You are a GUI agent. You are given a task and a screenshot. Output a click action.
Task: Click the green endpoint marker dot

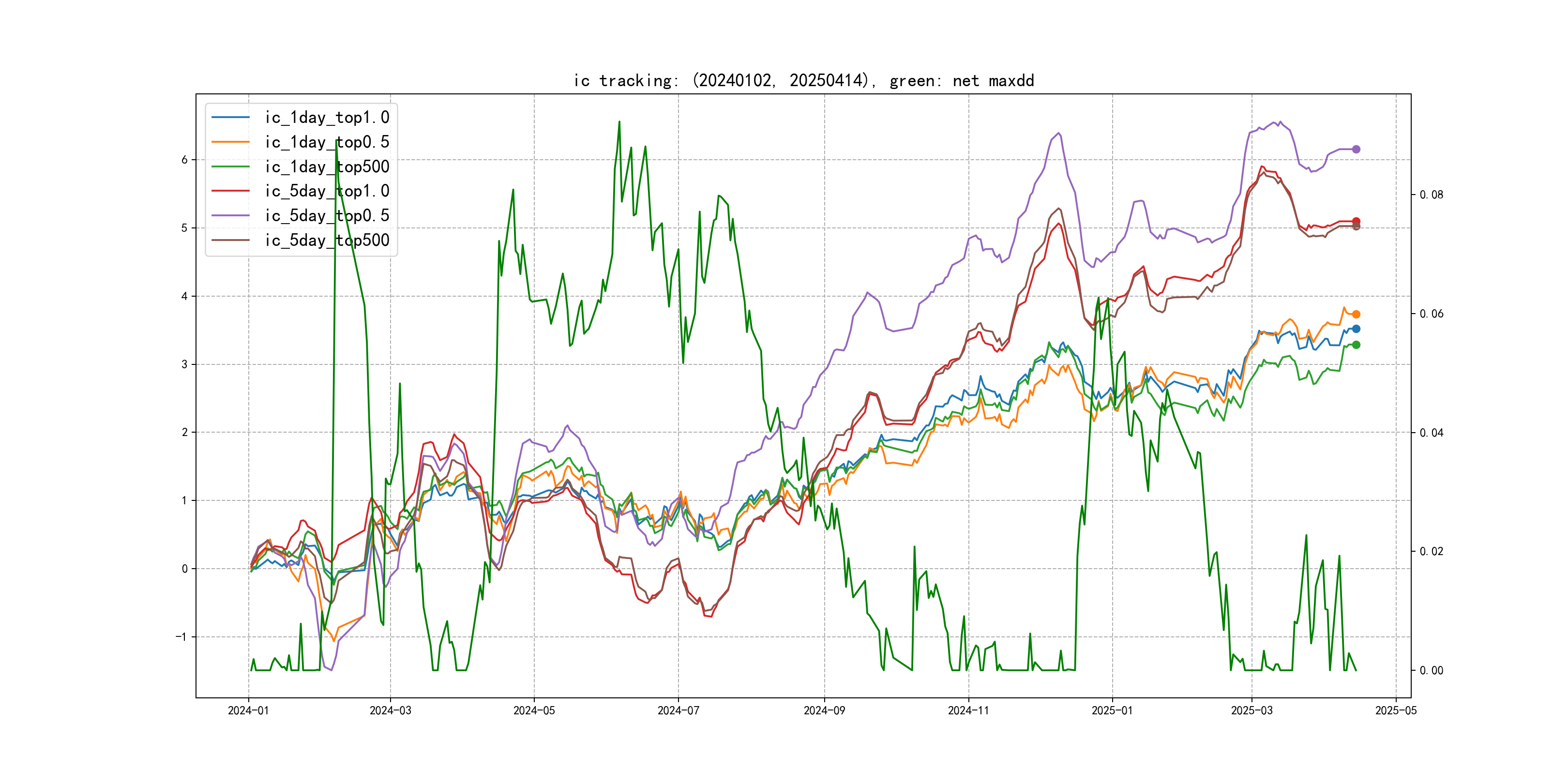(x=1356, y=345)
